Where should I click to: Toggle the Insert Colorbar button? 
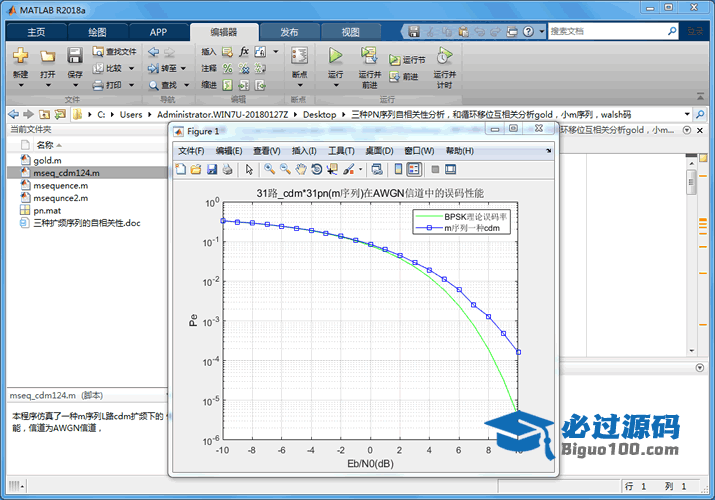[398, 169]
